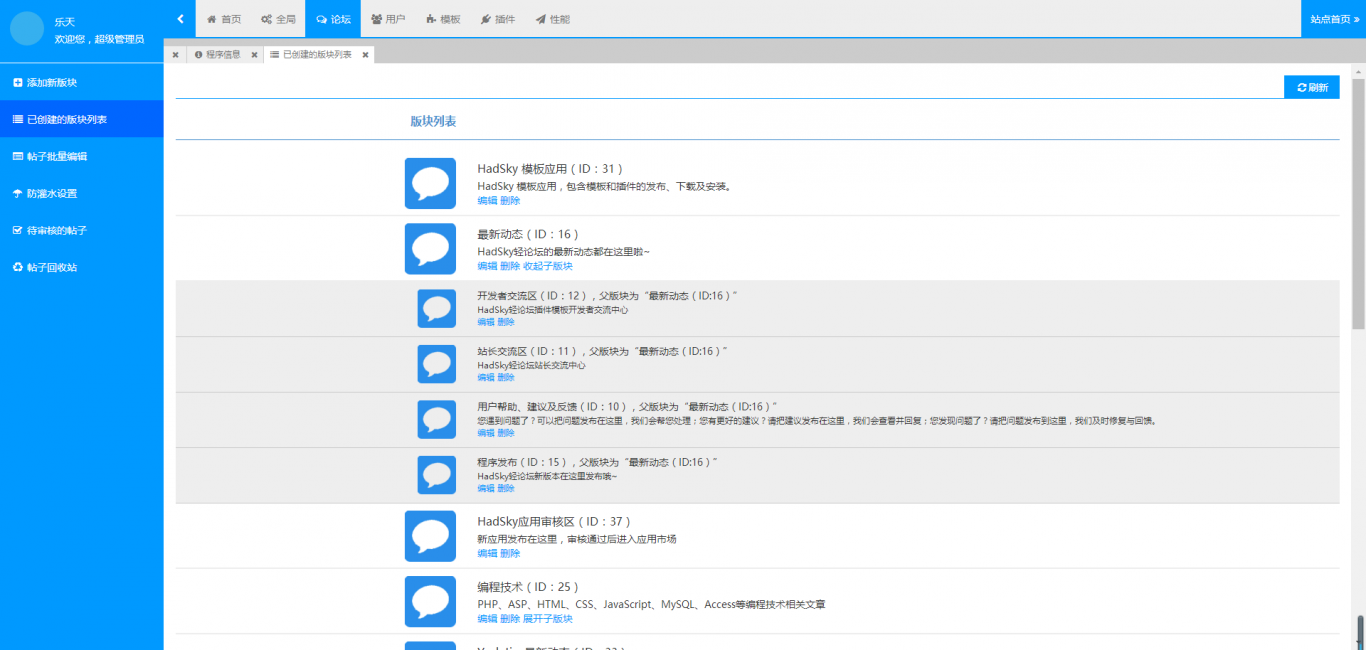Click the scrollbar up arrow
The width and height of the screenshot is (1366, 650).
pos(1359,70)
